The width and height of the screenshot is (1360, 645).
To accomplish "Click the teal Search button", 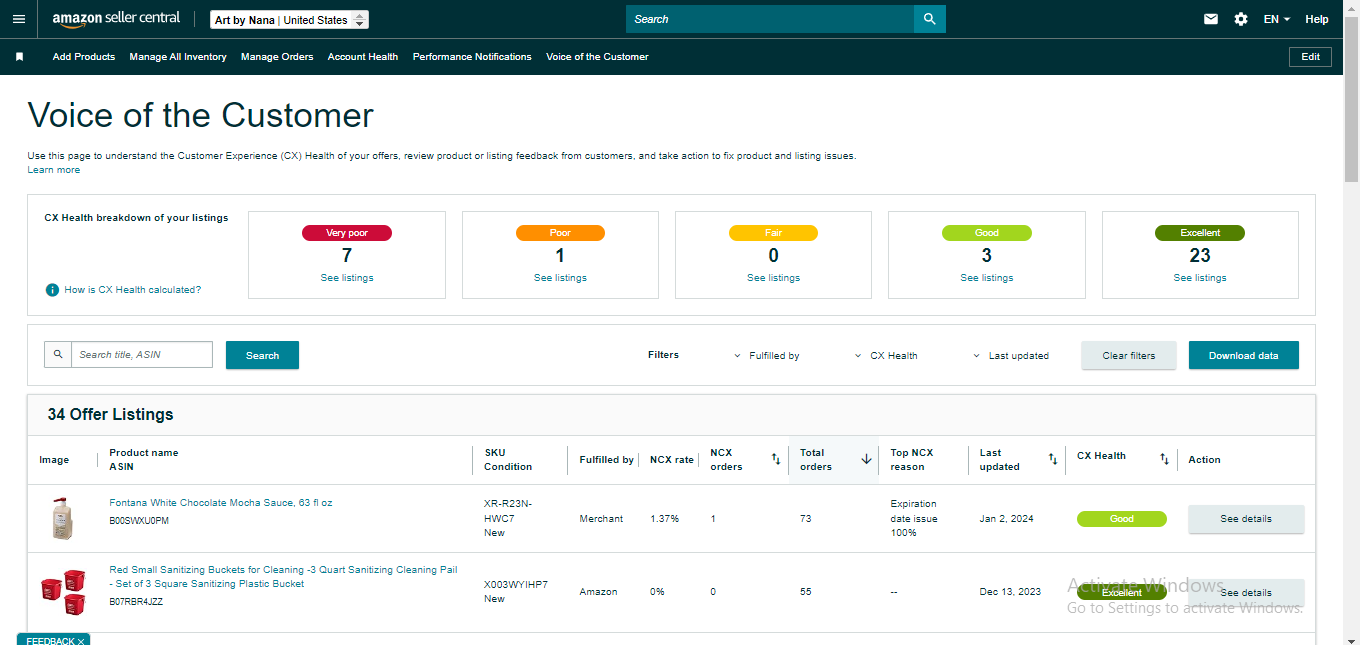I will pos(262,355).
